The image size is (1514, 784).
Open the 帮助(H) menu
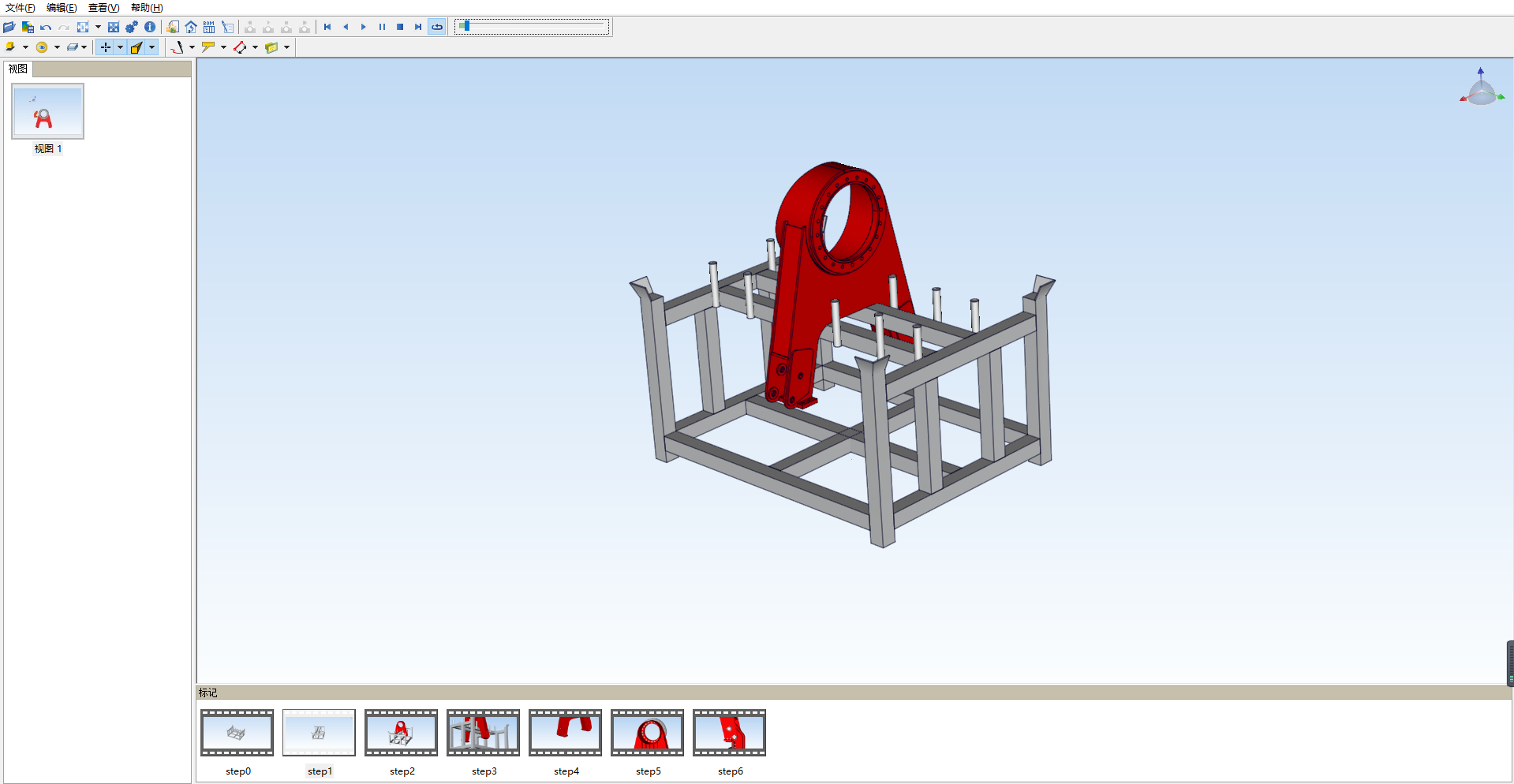click(147, 8)
